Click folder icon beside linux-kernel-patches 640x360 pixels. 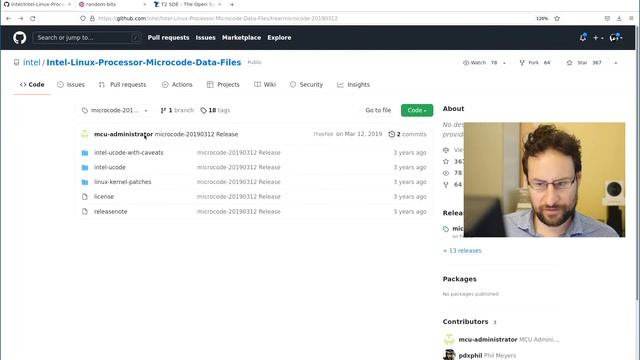[85, 182]
